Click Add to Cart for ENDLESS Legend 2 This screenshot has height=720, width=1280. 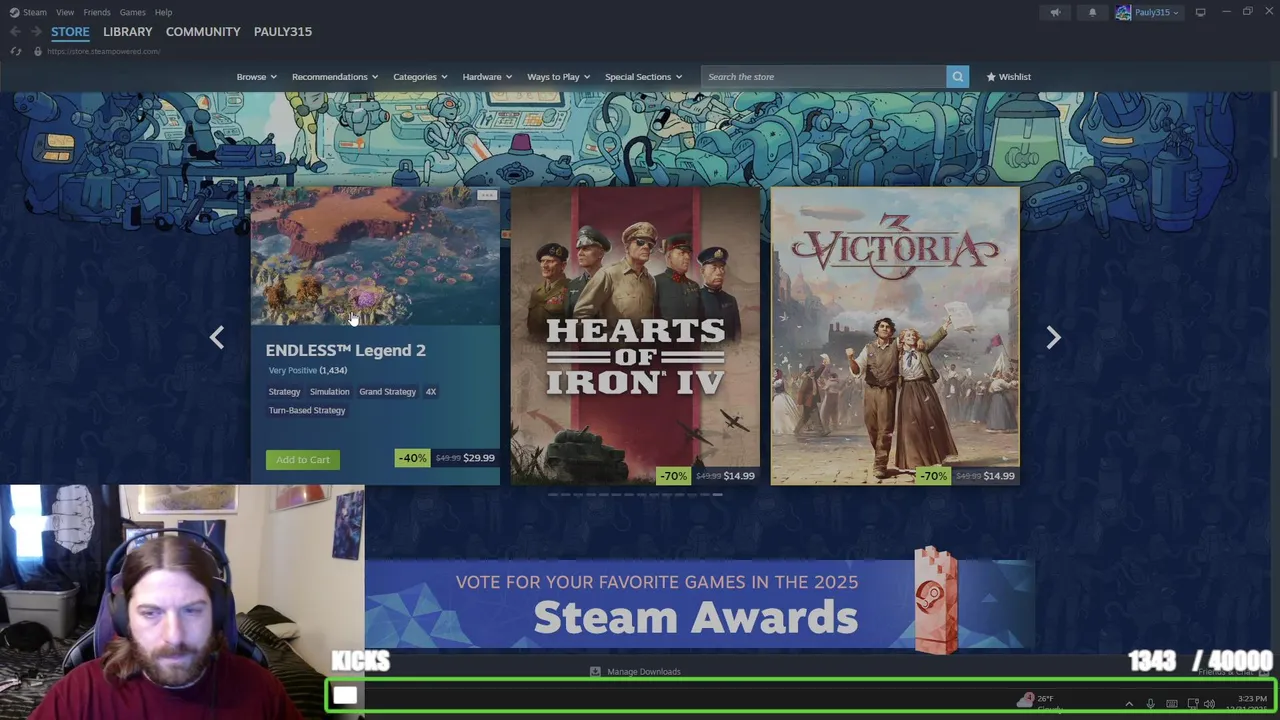click(303, 460)
